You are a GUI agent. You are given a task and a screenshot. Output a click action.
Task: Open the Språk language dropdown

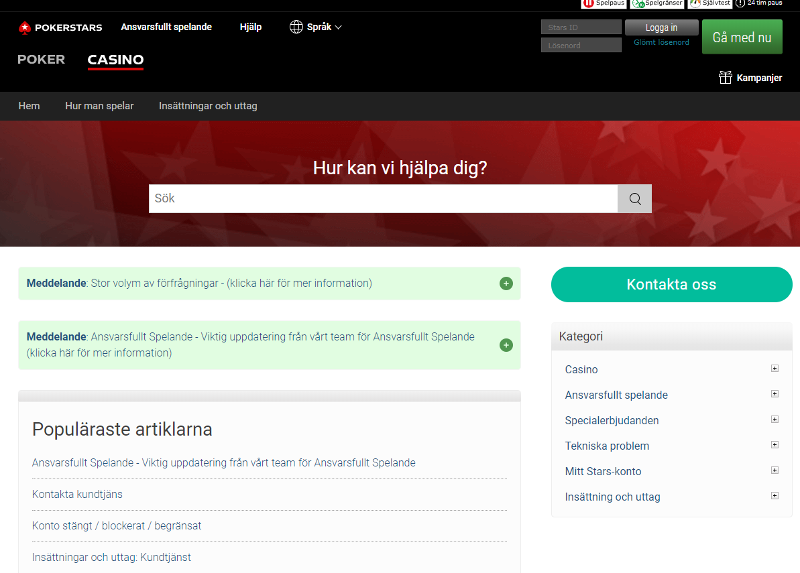click(316, 27)
